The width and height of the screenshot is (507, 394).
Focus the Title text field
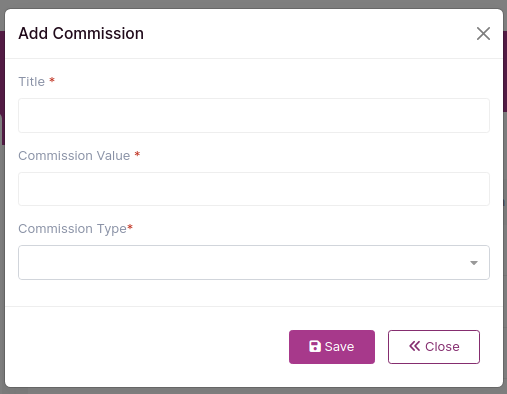point(254,115)
